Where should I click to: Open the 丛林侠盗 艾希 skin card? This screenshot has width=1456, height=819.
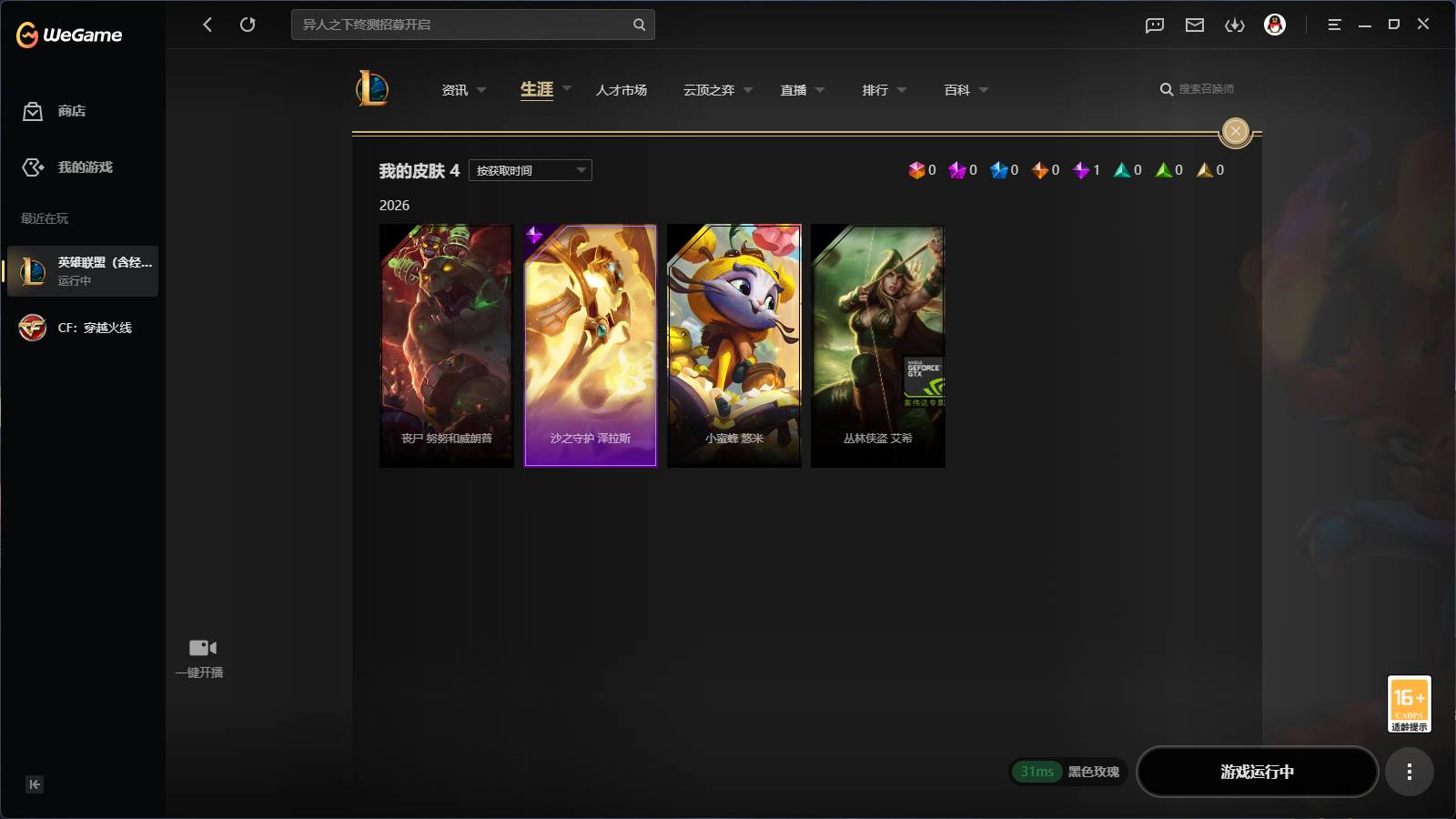click(x=878, y=346)
